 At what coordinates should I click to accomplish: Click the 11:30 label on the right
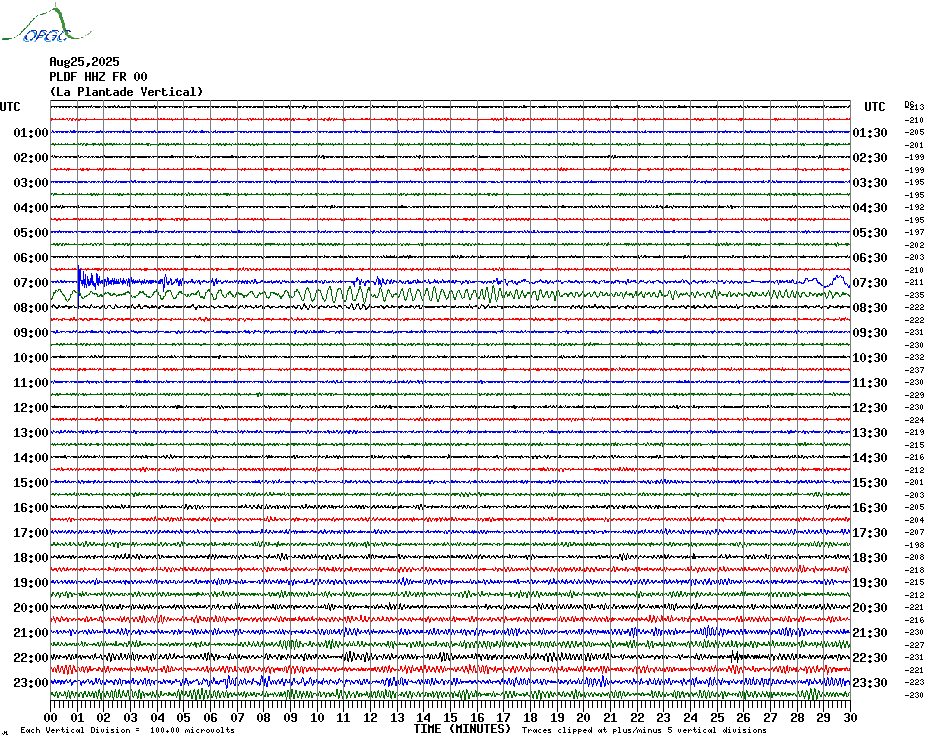point(870,383)
